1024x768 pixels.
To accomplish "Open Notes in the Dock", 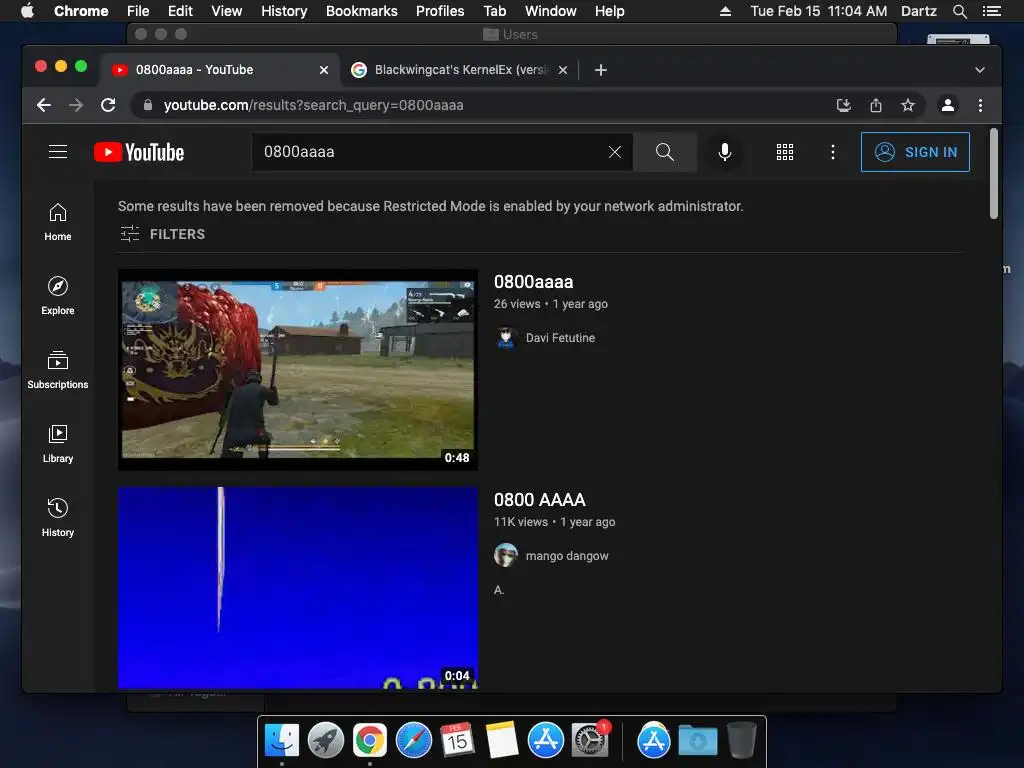I will pyautogui.click(x=502, y=740).
